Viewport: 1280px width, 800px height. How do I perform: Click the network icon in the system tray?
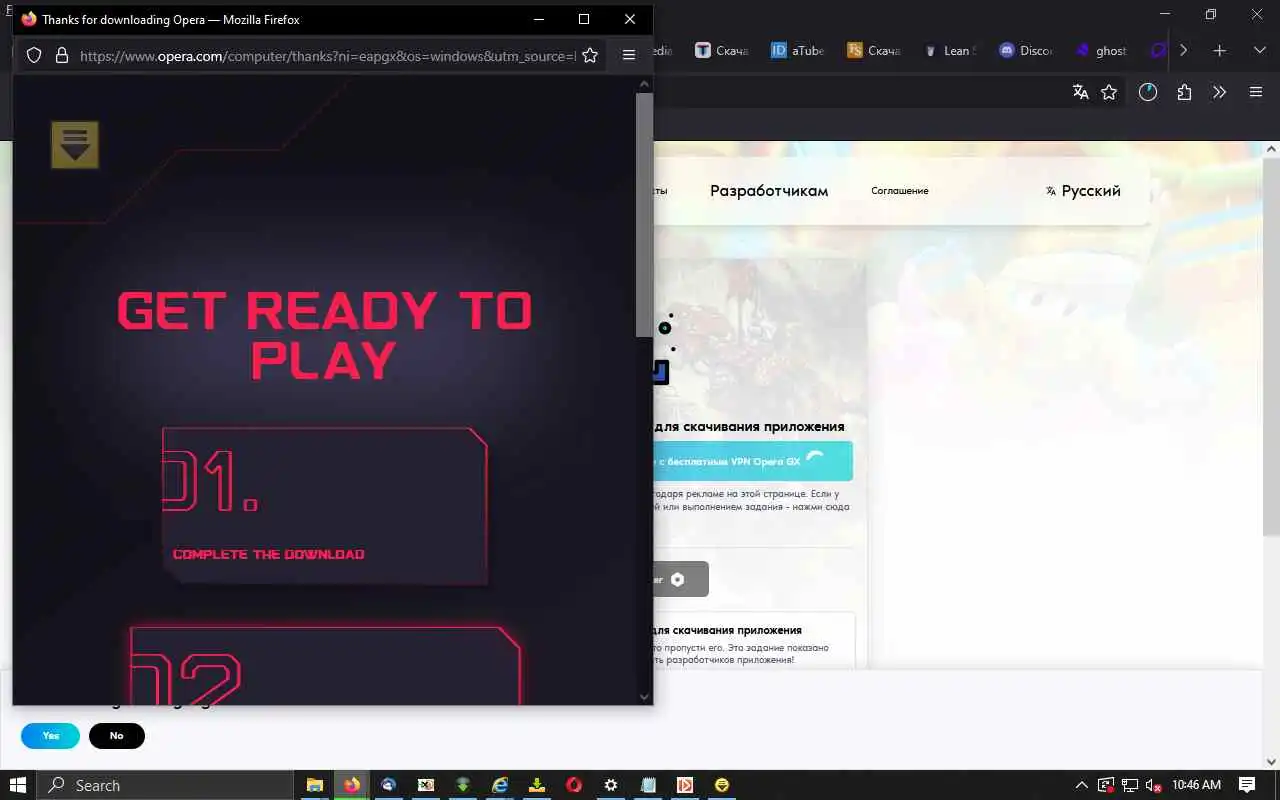coord(1130,785)
